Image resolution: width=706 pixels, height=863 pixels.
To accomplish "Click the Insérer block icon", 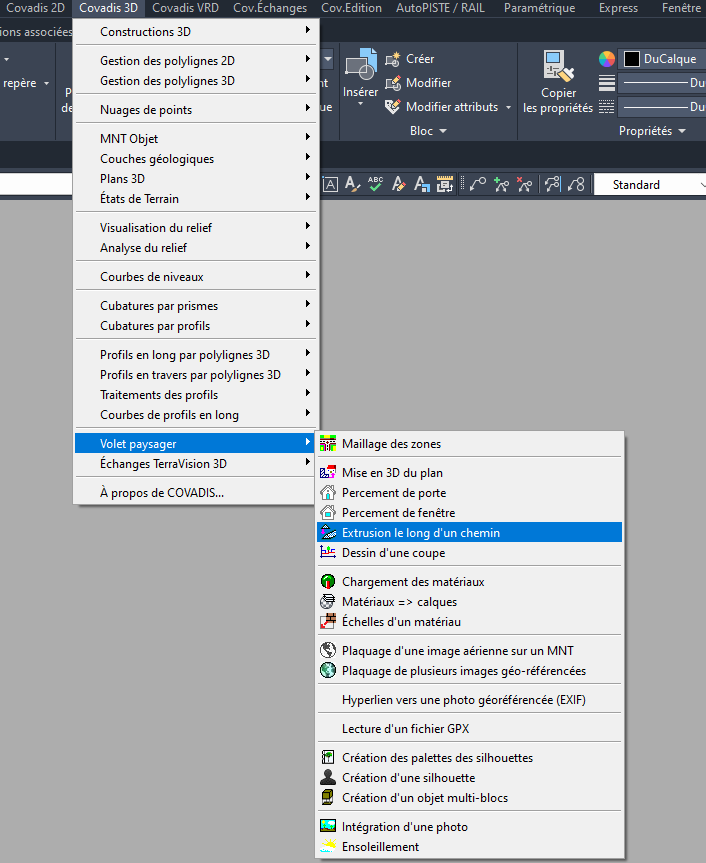I will pyautogui.click(x=359, y=68).
